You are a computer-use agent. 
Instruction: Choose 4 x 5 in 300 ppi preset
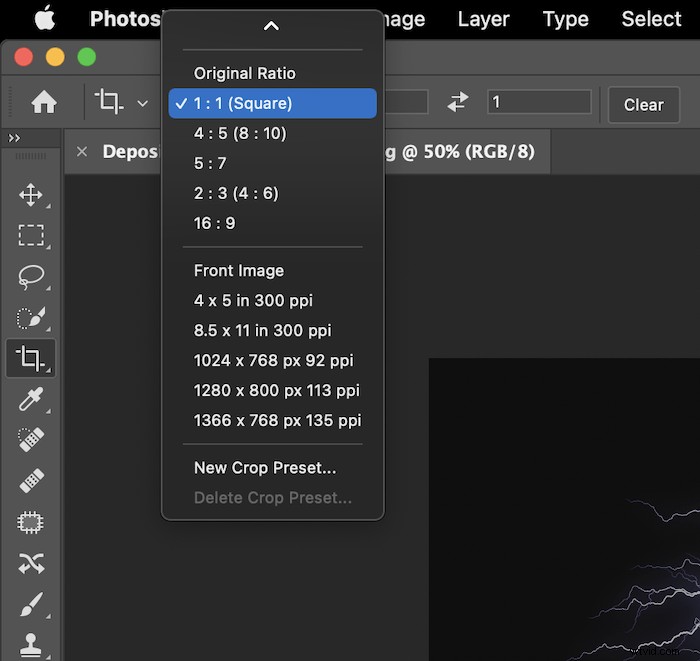[x=272, y=300]
